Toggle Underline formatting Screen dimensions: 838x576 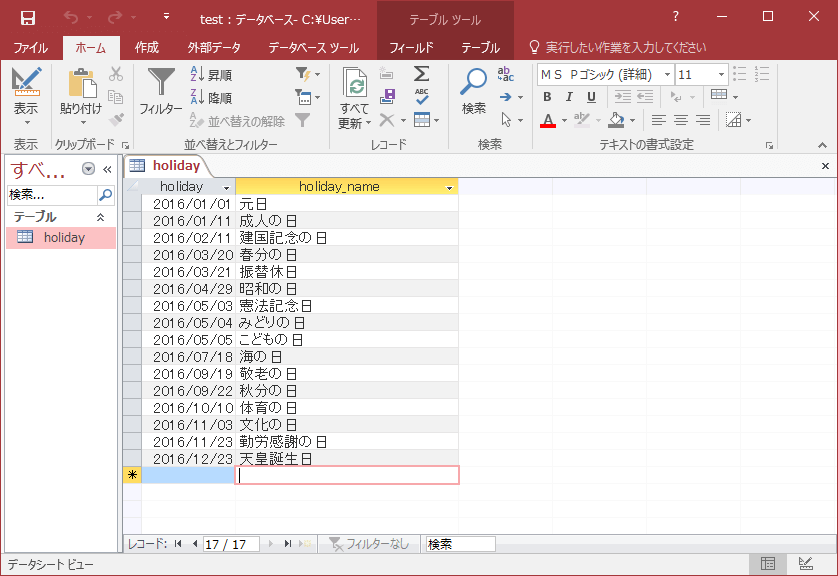591,97
